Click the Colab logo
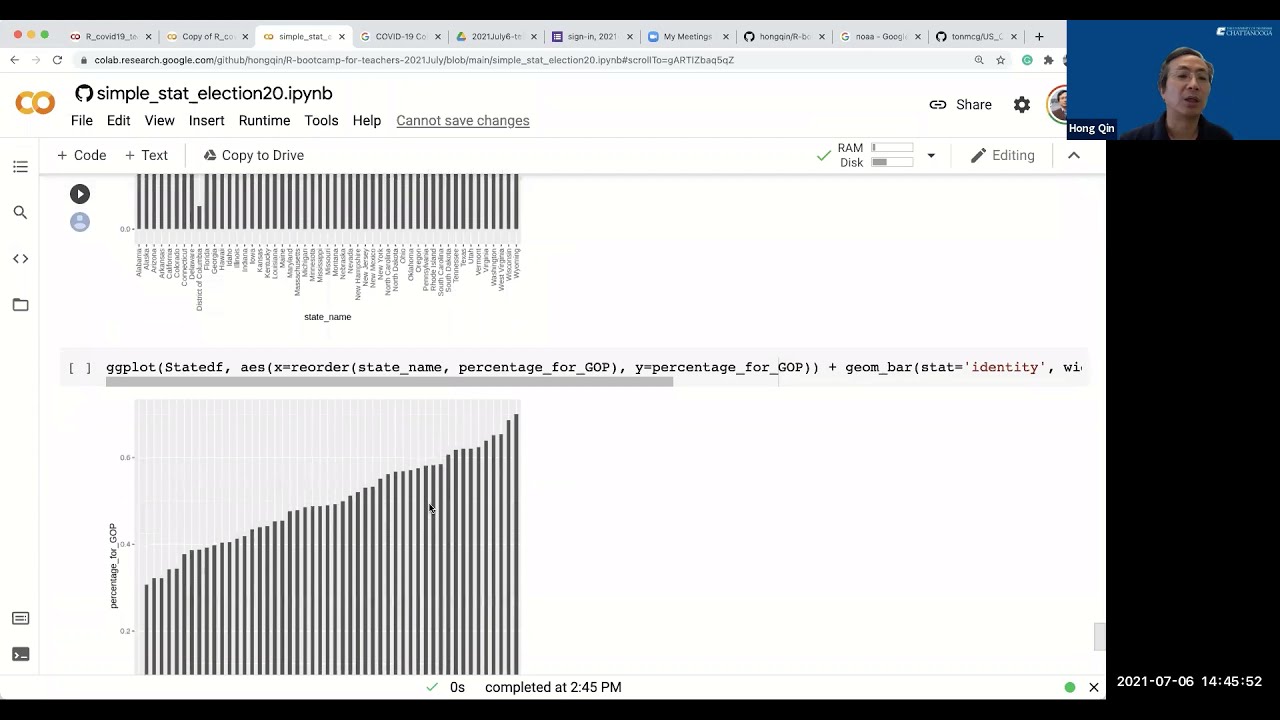Viewport: 1280px width, 720px height. click(35, 103)
